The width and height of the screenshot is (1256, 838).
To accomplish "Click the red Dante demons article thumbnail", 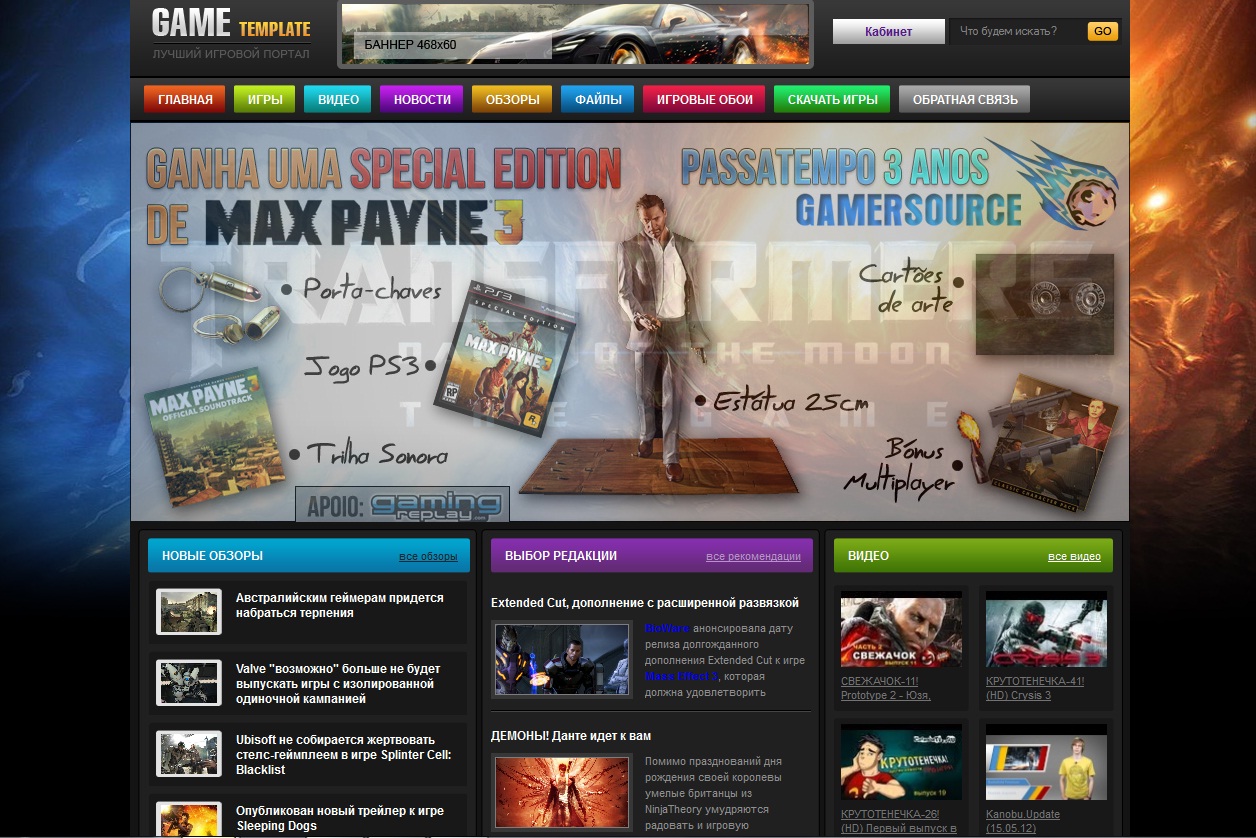I will (562, 793).
